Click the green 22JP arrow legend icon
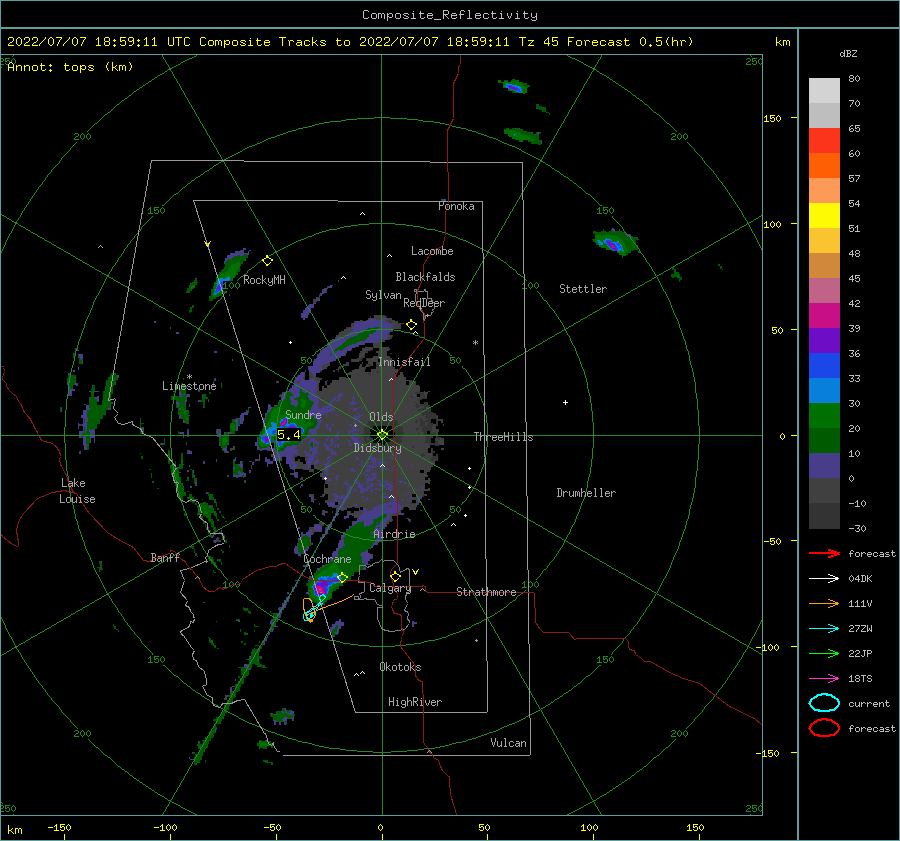This screenshot has width=900, height=841. [x=824, y=653]
